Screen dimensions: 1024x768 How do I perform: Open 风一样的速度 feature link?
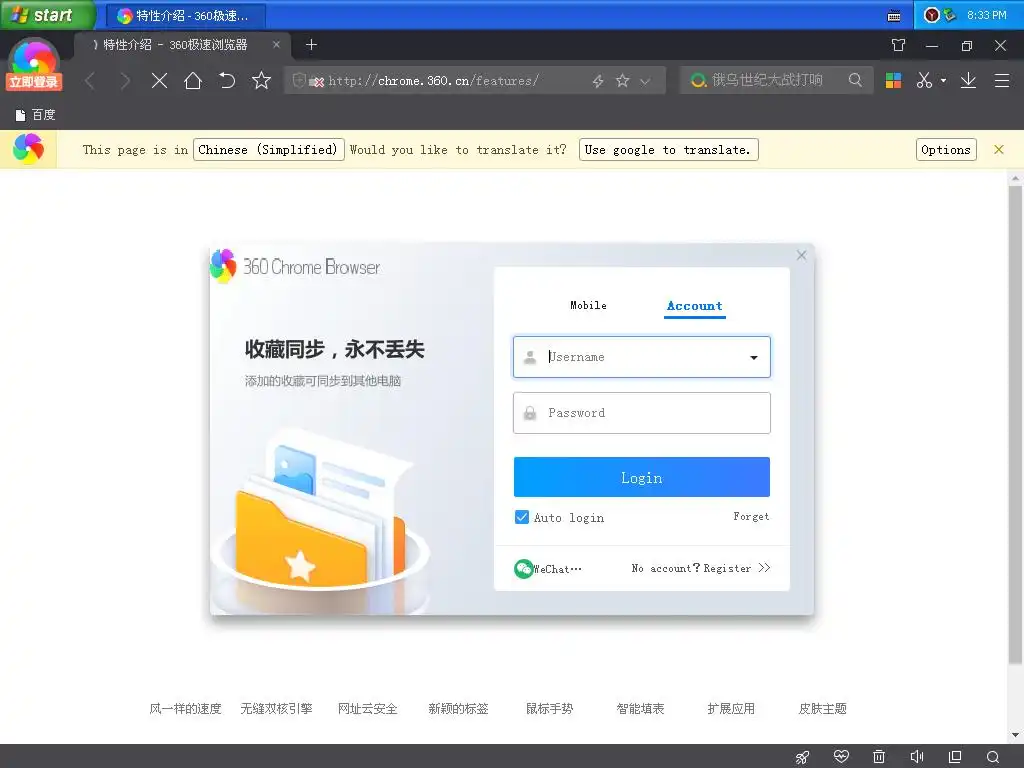point(185,709)
